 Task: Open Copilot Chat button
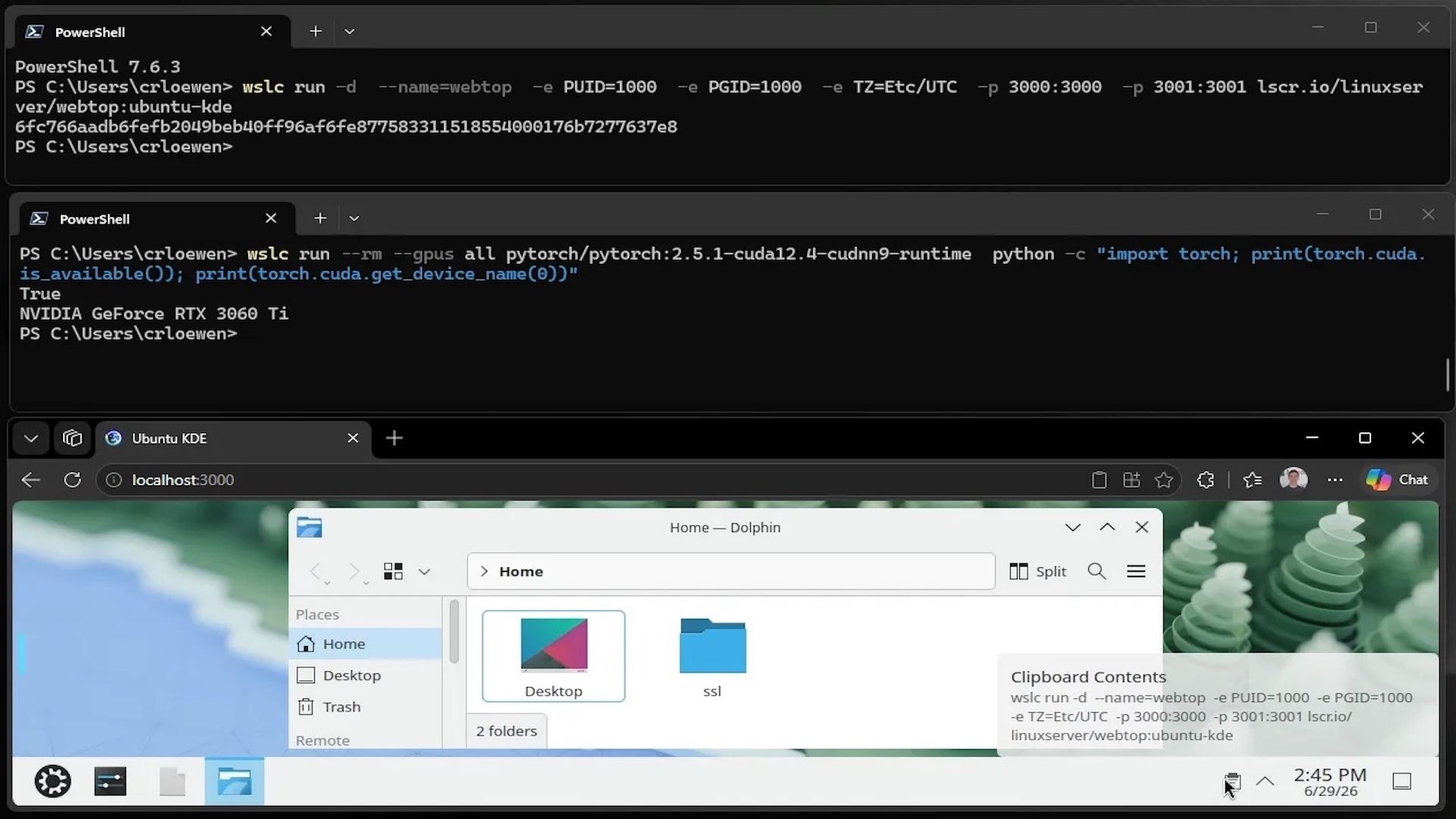pyautogui.click(x=1397, y=480)
